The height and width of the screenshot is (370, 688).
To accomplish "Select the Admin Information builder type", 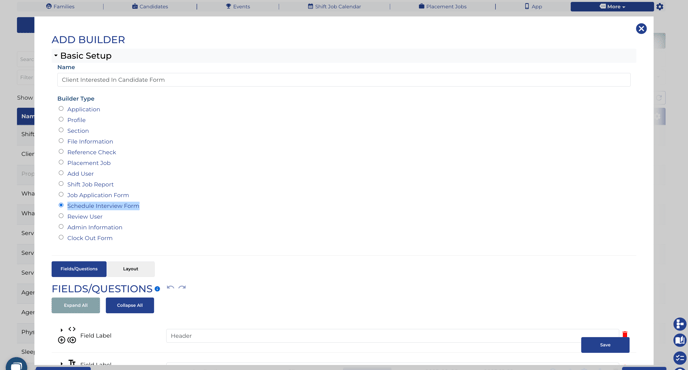I will [61, 226].
